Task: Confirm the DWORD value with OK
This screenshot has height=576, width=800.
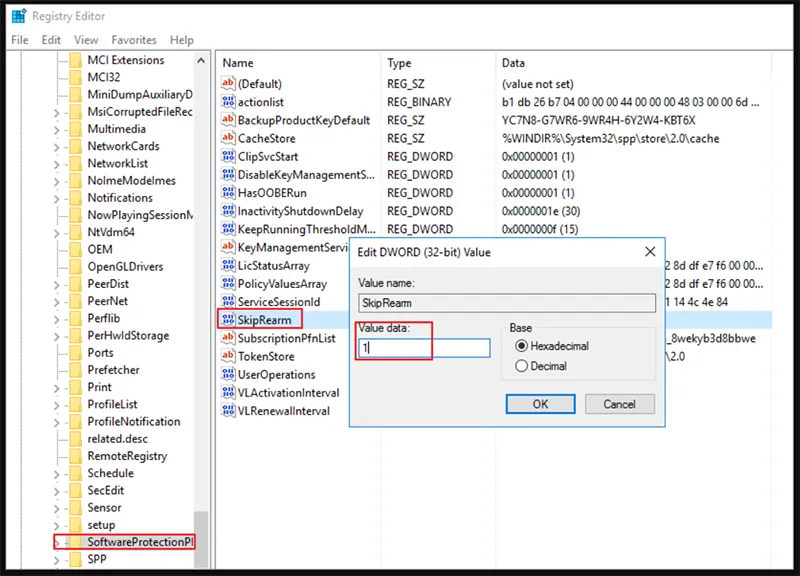Action: (x=539, y=404)
